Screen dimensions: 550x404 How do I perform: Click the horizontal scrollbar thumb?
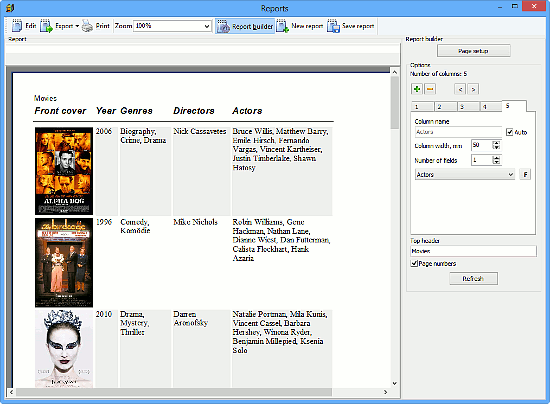[174, 392]
